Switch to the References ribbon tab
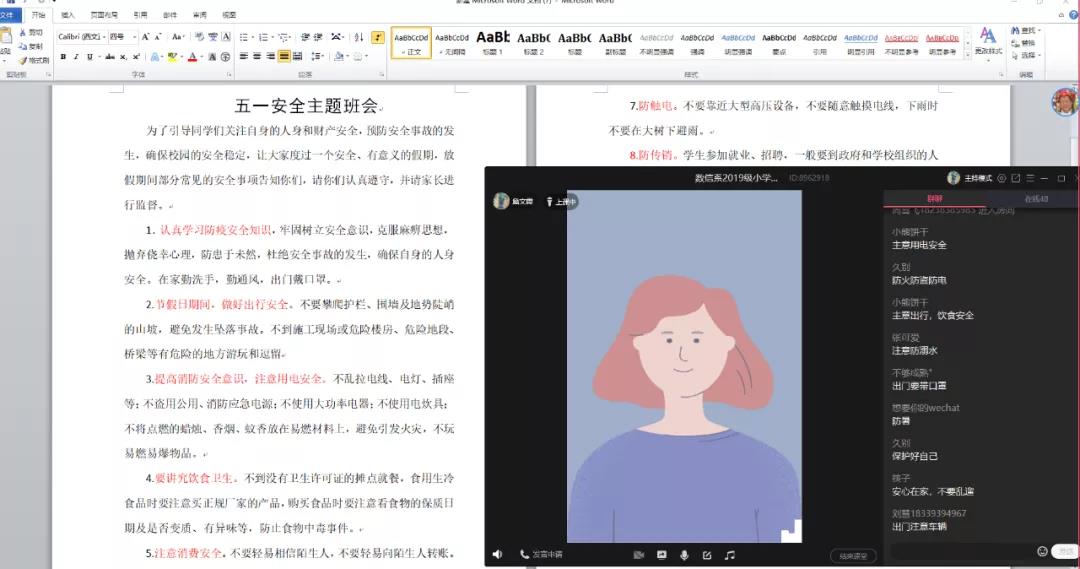Image resolution: width=1080 pixels, height=569 pixels. 140,14
